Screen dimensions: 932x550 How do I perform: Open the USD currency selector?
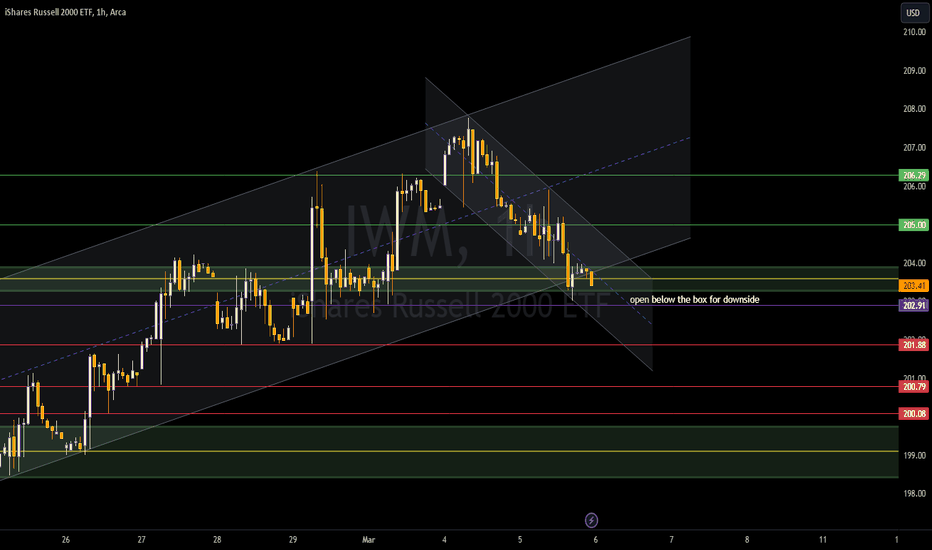click(913, 12)
